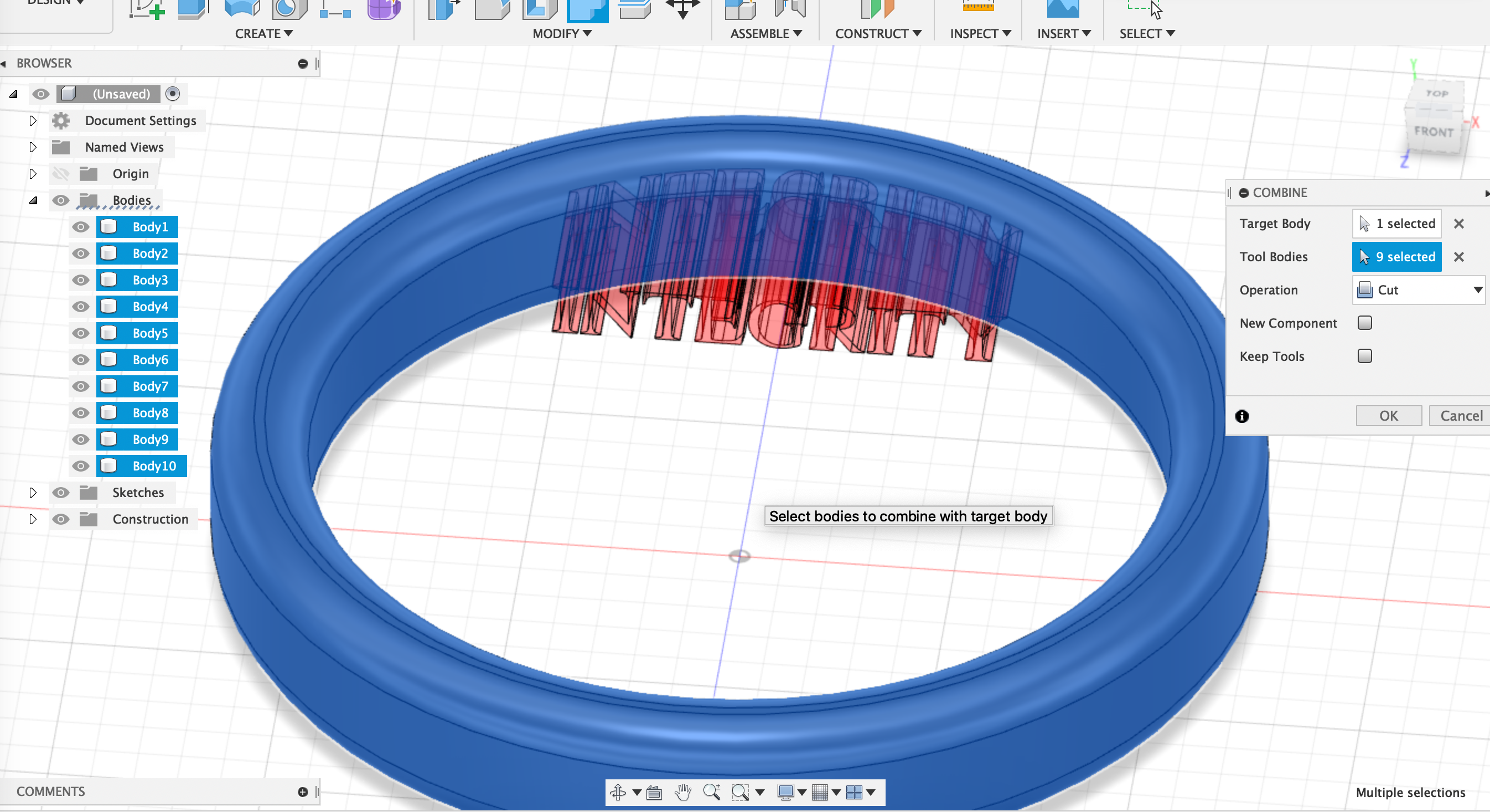The image size is (1490, 812).
Task: Click the Select menu in toolbar
Action: tap(1147, 33)
